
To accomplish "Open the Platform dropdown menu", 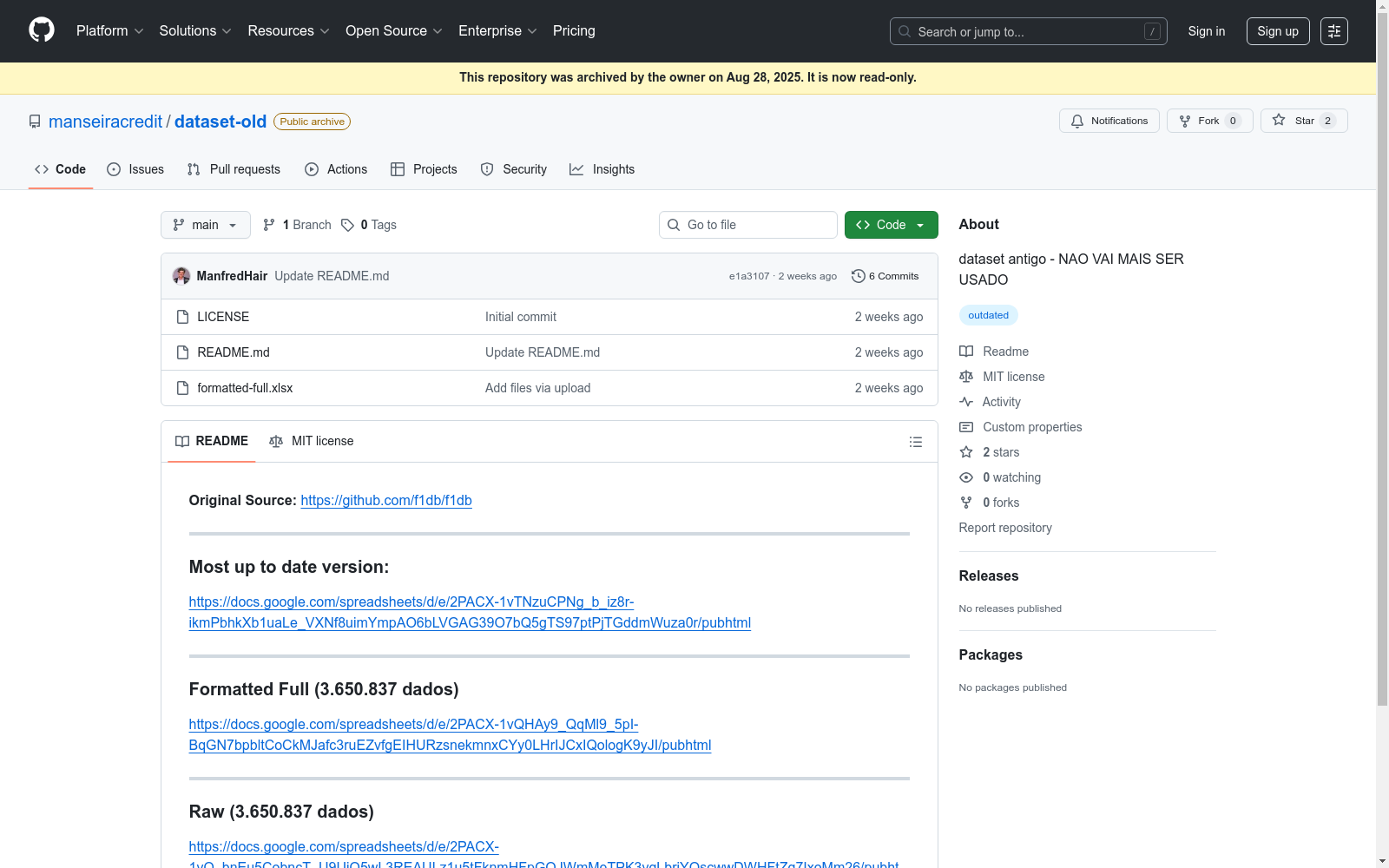I will [109, 31].
